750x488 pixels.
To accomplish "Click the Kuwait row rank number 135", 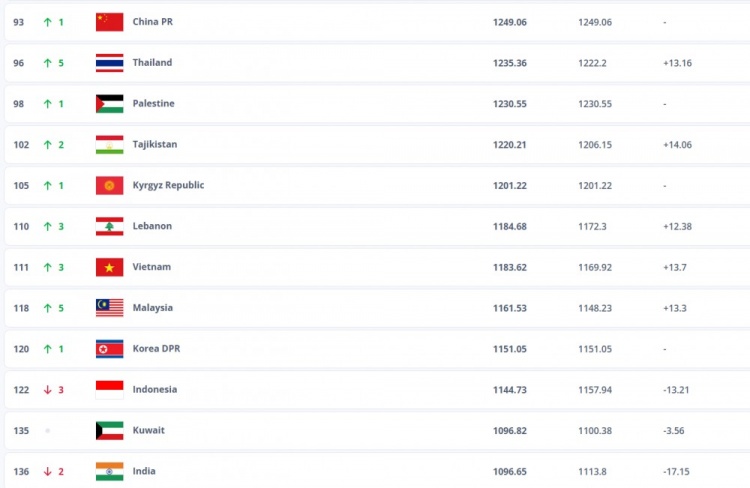I will tap(21, 430).
